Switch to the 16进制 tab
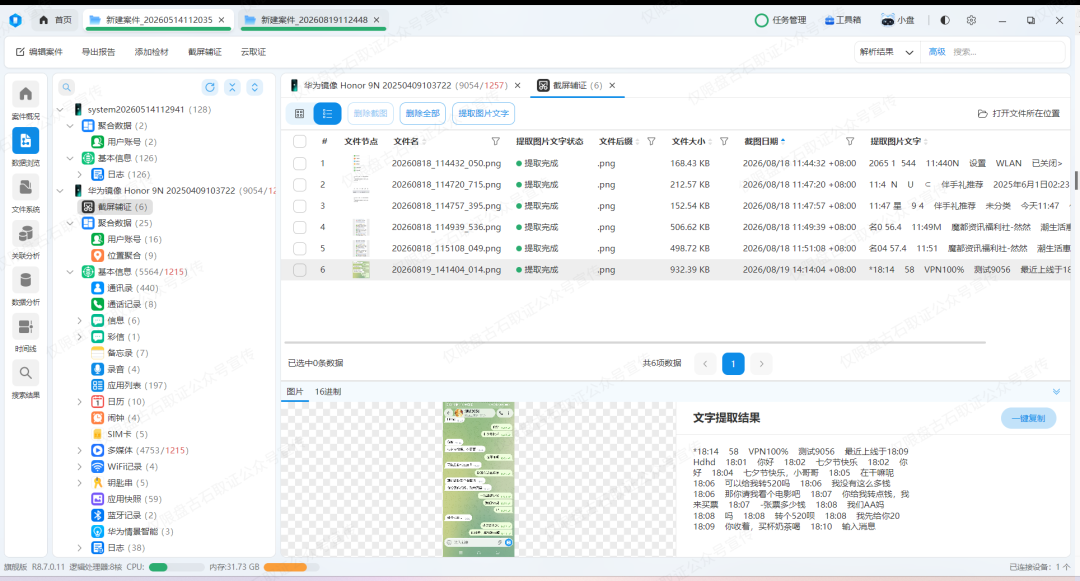 coord(328,392)
